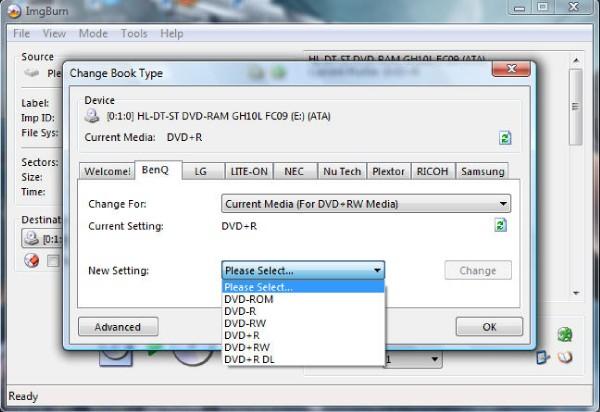Switch to the NEC tab
600x412 pixels.
pos(295,171)
